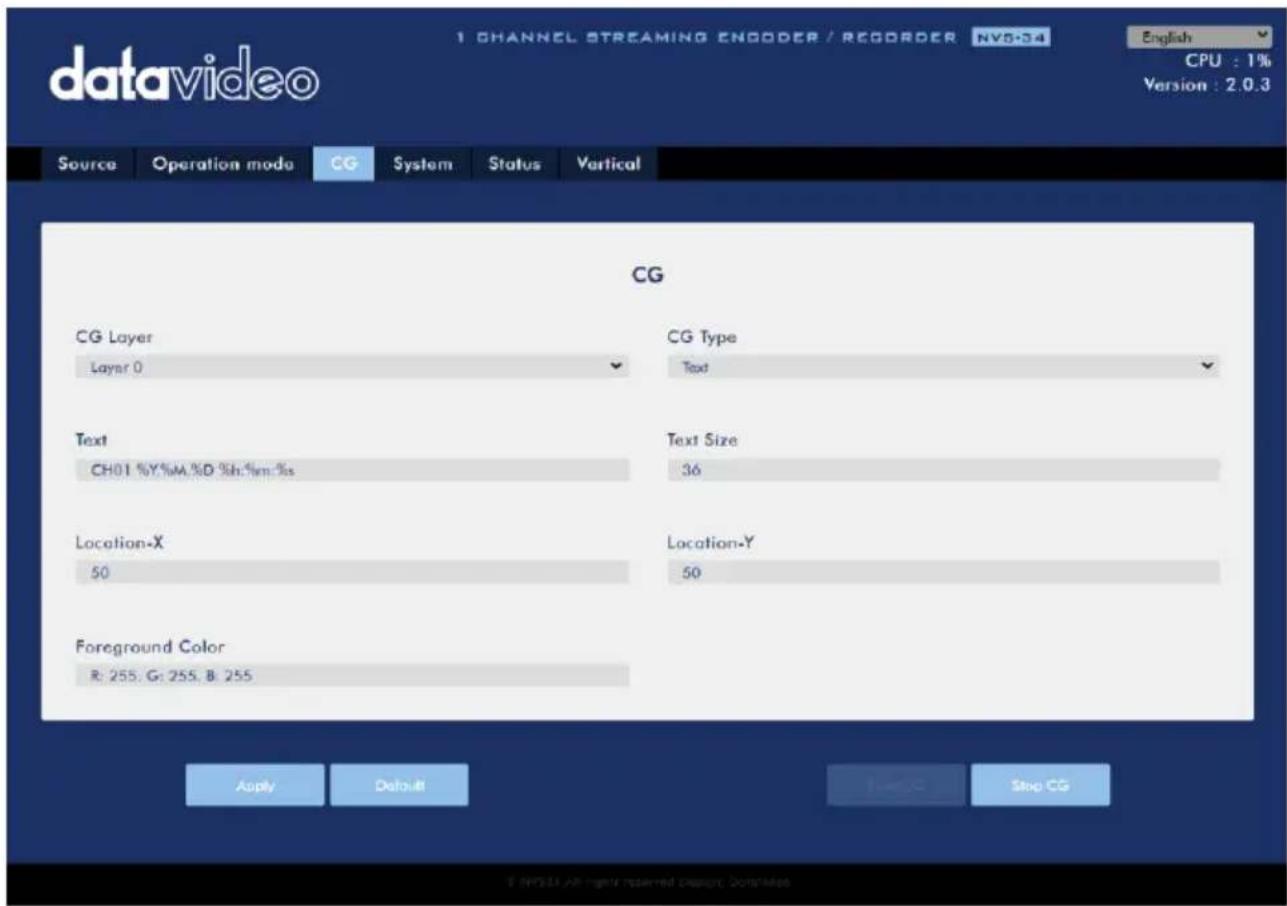Screen dimensions: 1287x906
Task: Expand the CG Type dropdown
Action: pyautogui.click(x=943, y=367)
